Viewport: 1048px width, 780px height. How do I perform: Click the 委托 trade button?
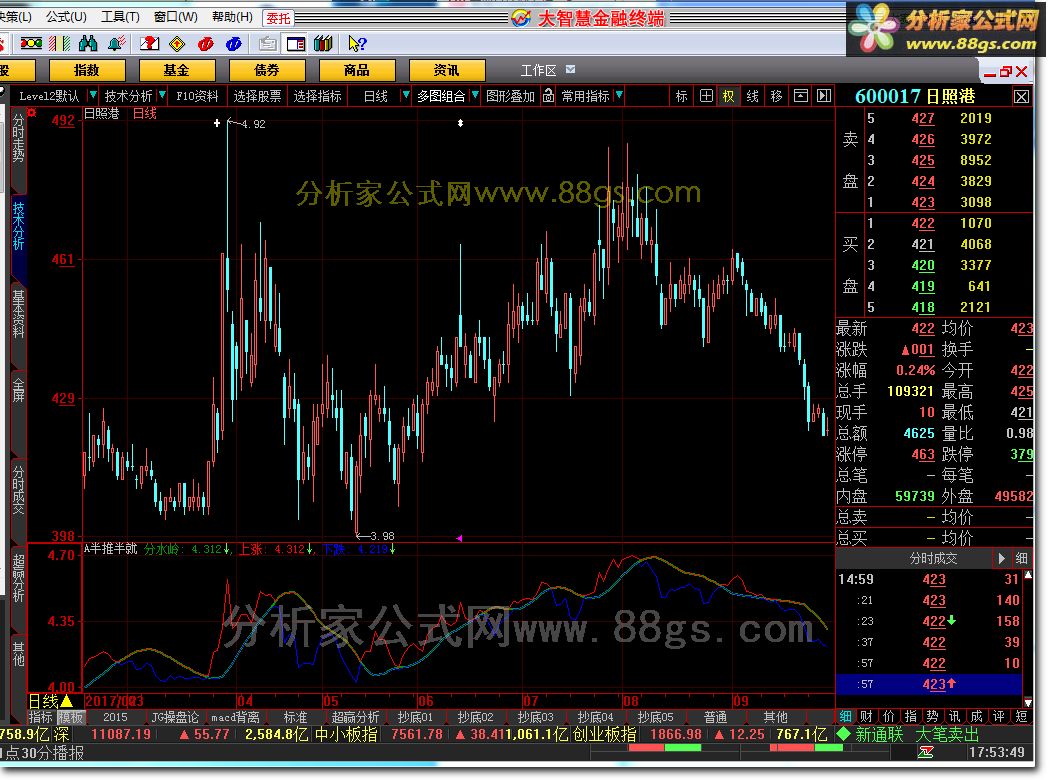(x=278, y=18)
